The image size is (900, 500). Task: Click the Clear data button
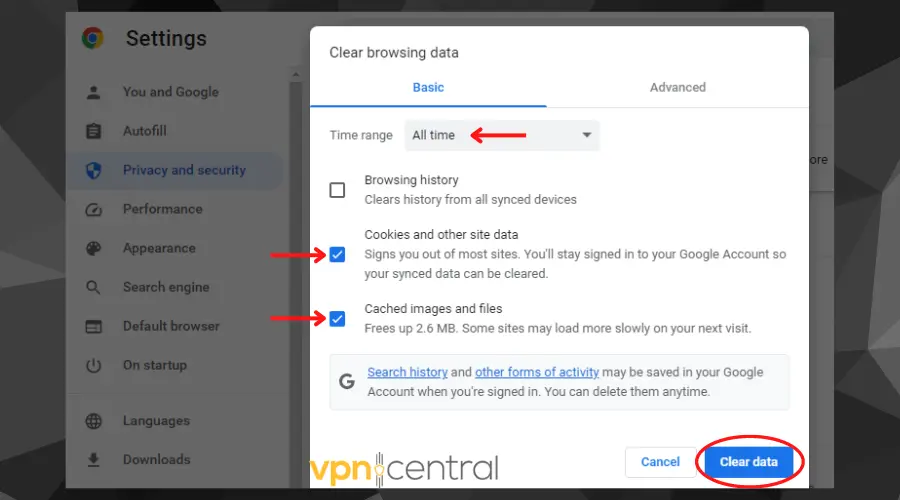[748, 462]
